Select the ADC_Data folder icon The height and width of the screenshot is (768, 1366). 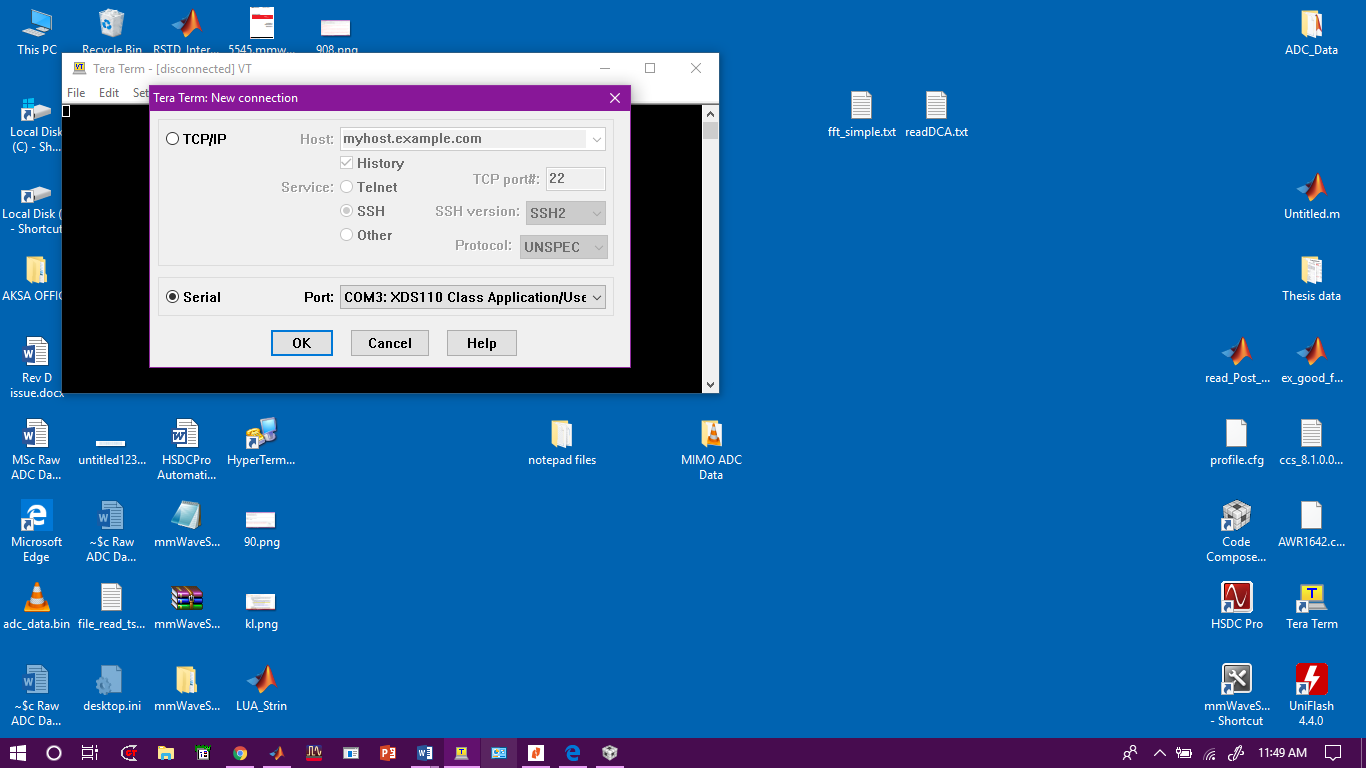pos(1311,32)
